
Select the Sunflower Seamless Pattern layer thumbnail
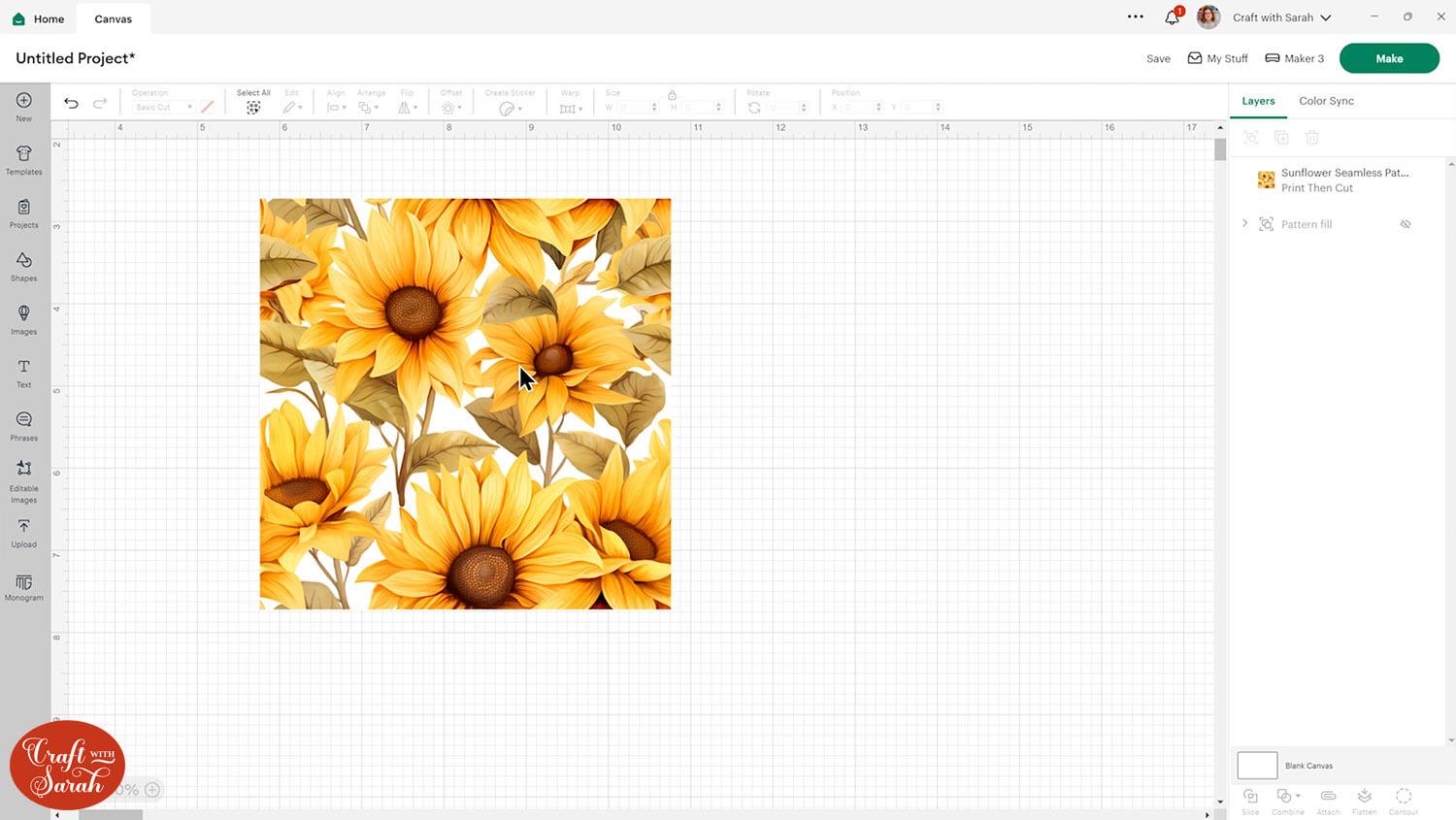(1266, 180)
